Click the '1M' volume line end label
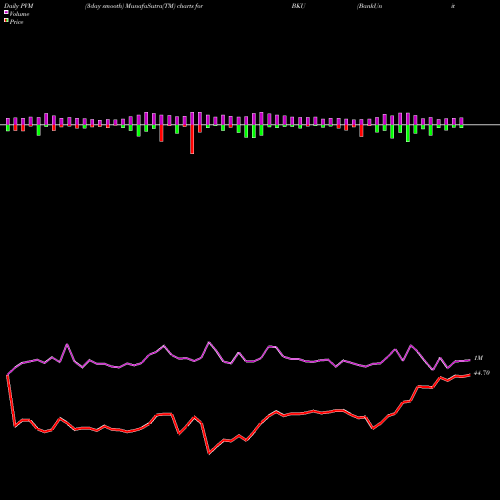The height and width of the screenshot is (500, 500). (x=478, y=358)
